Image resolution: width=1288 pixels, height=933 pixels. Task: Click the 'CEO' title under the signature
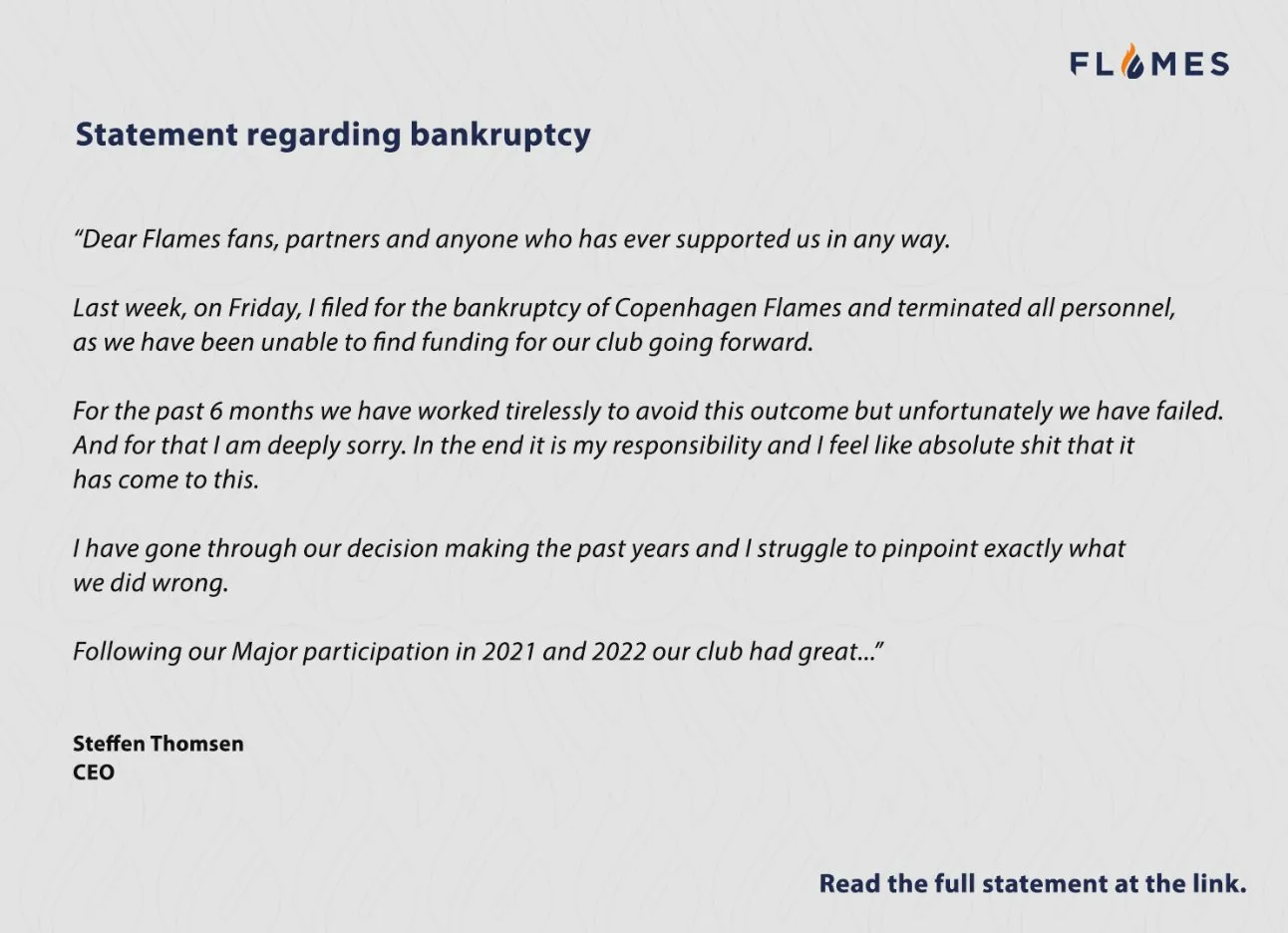point(94,773)
